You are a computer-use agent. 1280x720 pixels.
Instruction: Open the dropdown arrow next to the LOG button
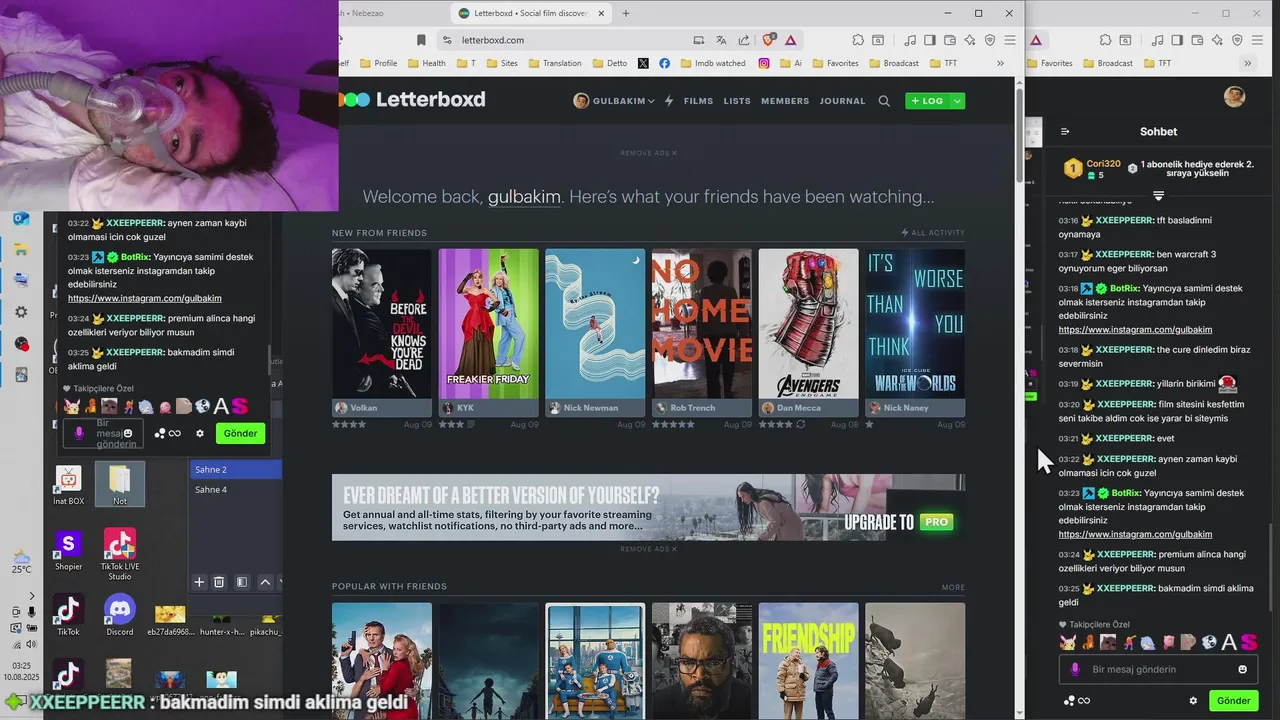pos(957,101)
